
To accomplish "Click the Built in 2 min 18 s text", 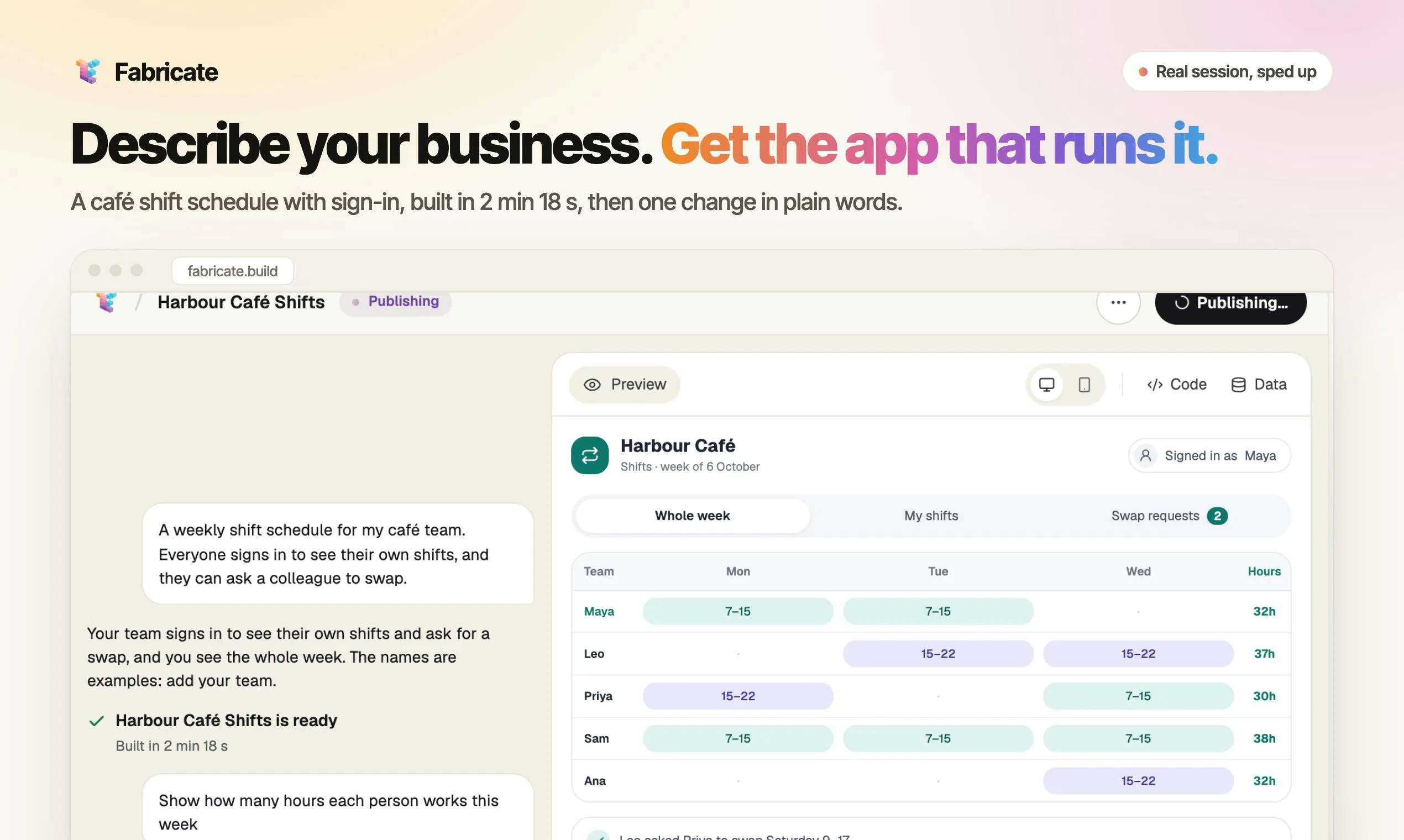I will click(171, 746).
